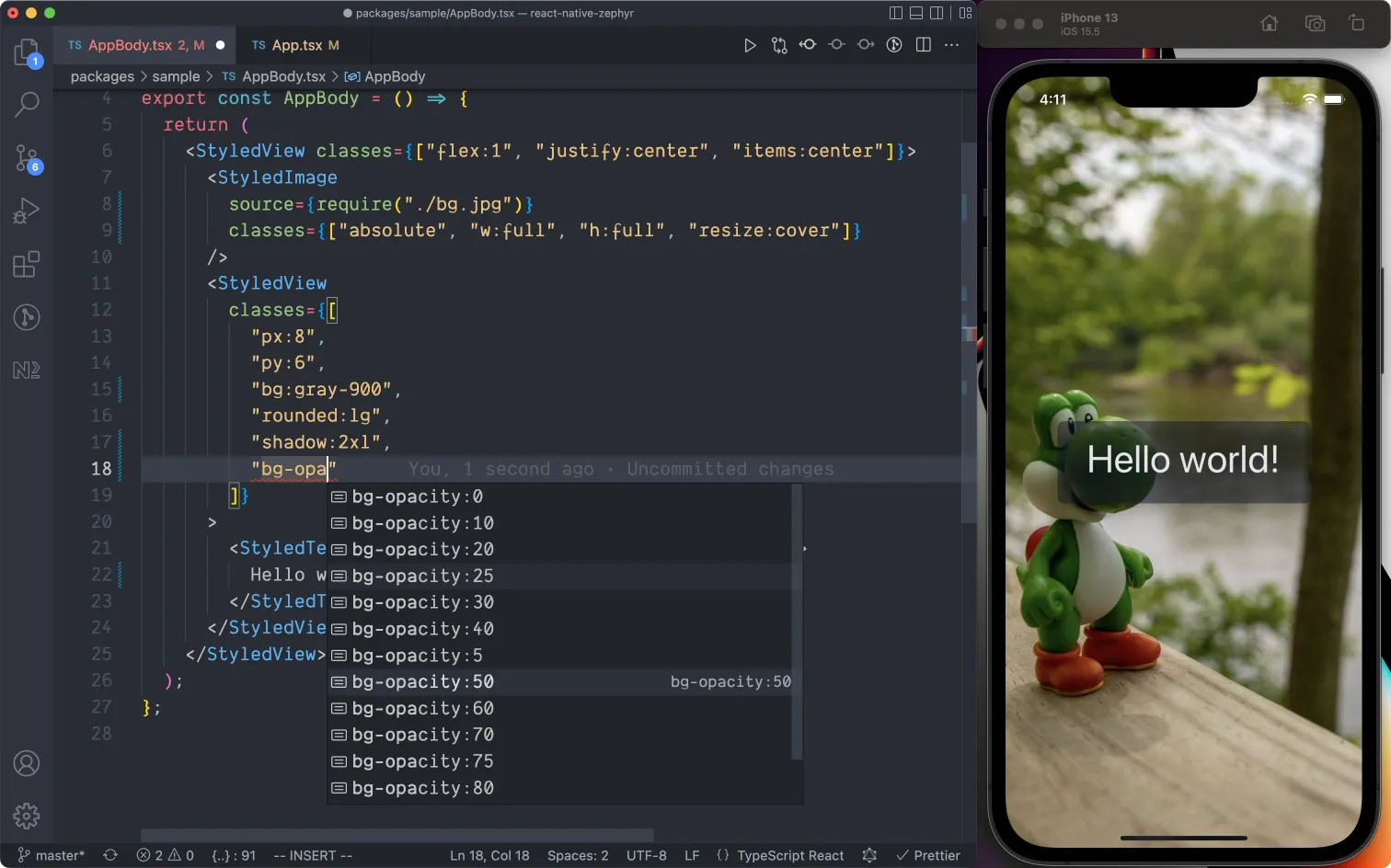Screen dimensions: 1391x868
Task: Toggle the primary sidebar layout icon
Action: (896, 13)
